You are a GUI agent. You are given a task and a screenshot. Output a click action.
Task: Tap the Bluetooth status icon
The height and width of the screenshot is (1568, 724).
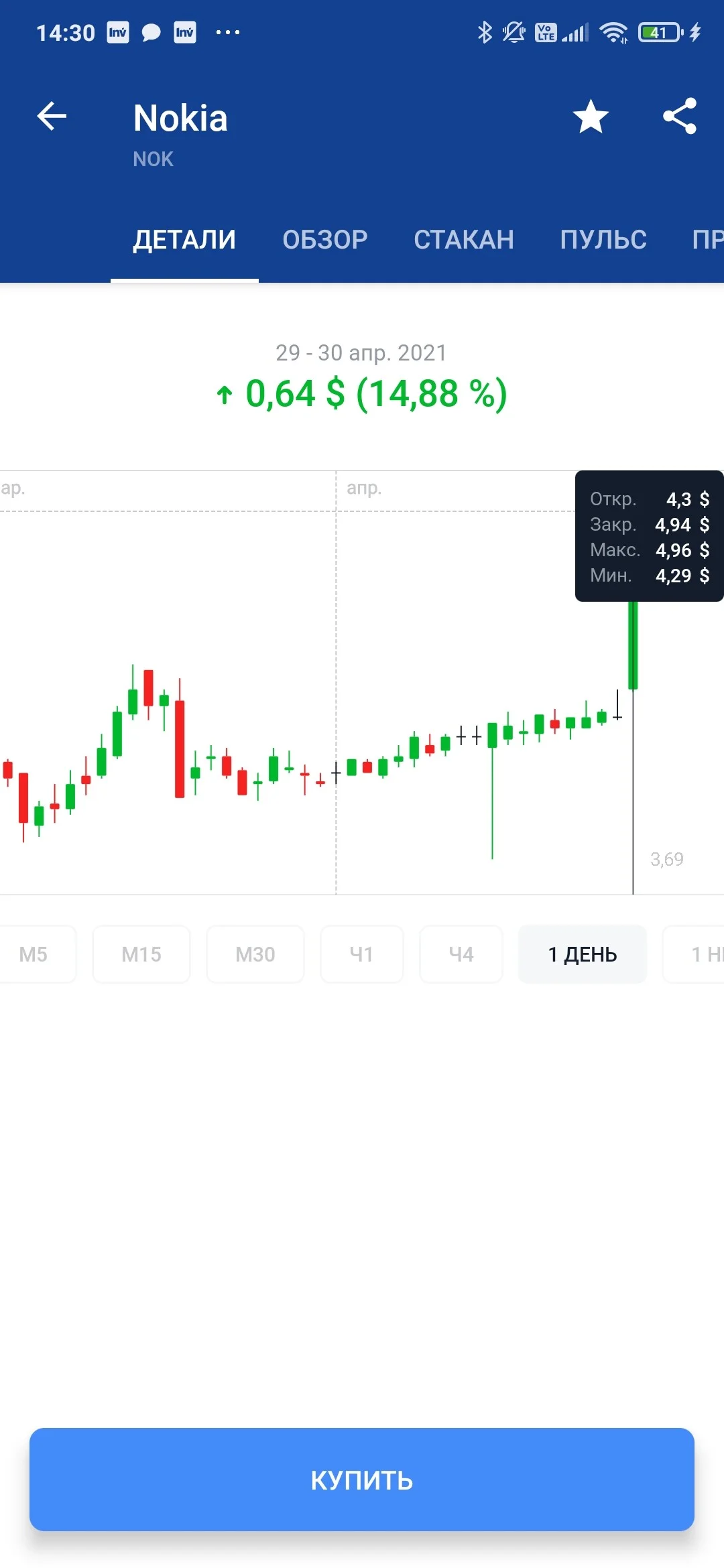[x=485, y=32]
